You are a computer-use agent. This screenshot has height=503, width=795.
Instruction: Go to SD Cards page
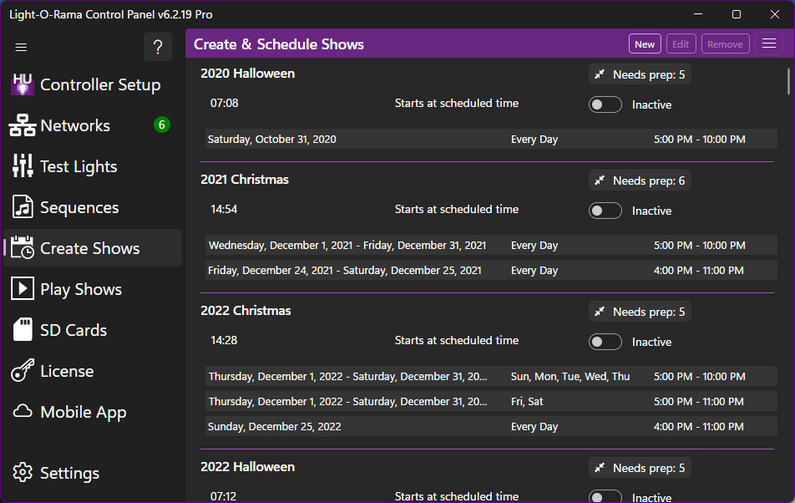coord(74,330)
